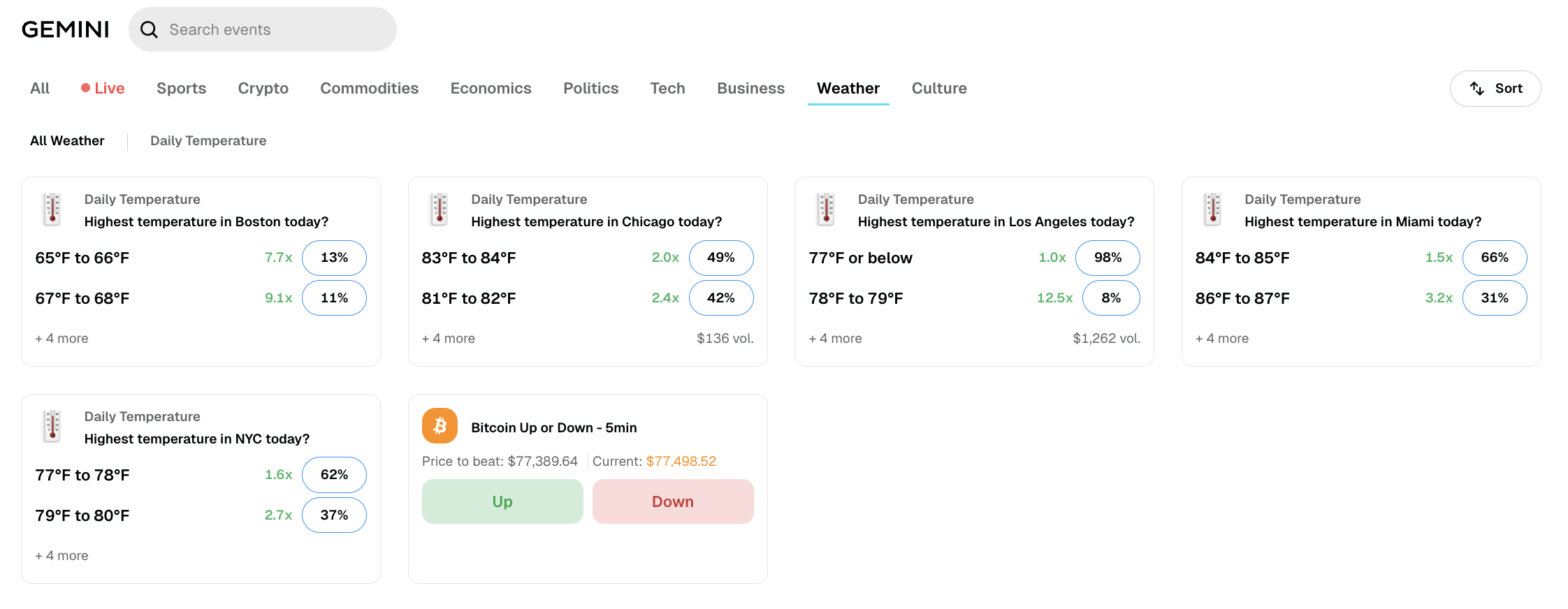Select Boston 11% odds button

(x=334, y=298)
